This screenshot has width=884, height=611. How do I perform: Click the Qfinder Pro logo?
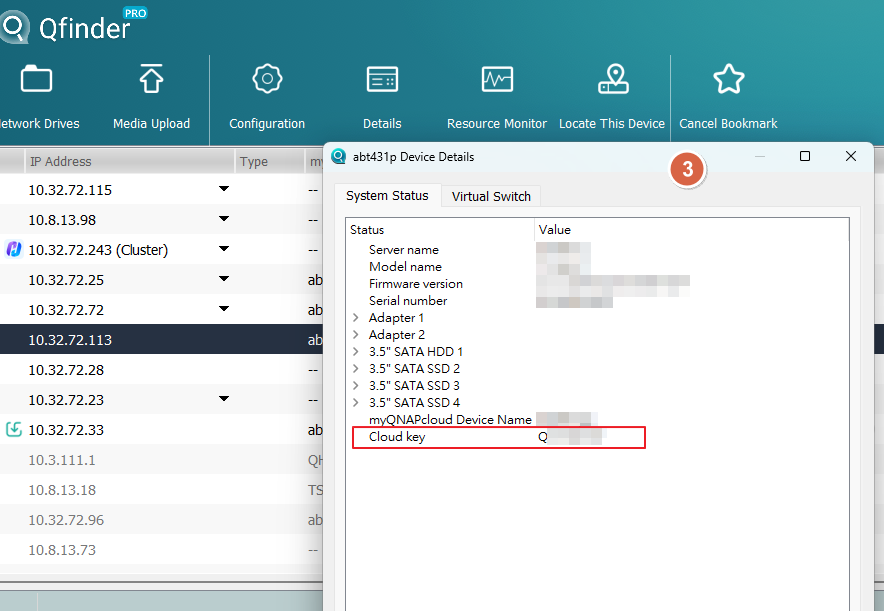tap(70, 26)
